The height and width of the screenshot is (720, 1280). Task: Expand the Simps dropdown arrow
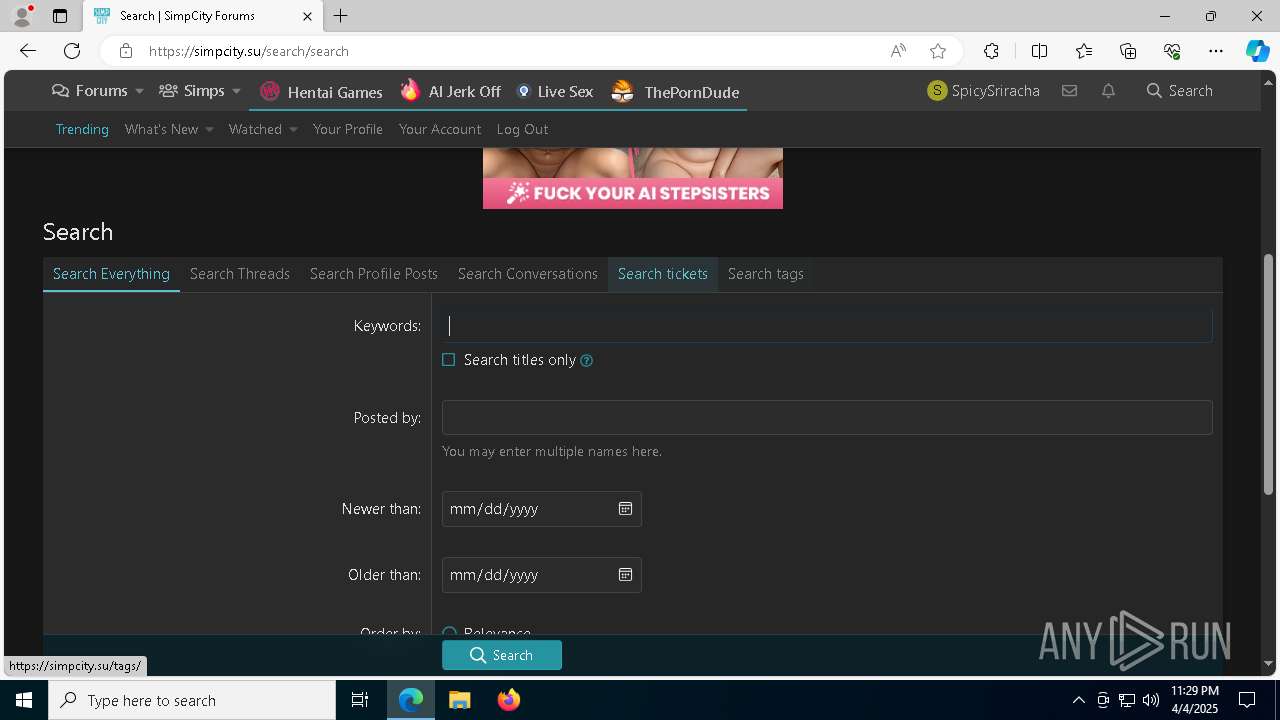(236, 91)
